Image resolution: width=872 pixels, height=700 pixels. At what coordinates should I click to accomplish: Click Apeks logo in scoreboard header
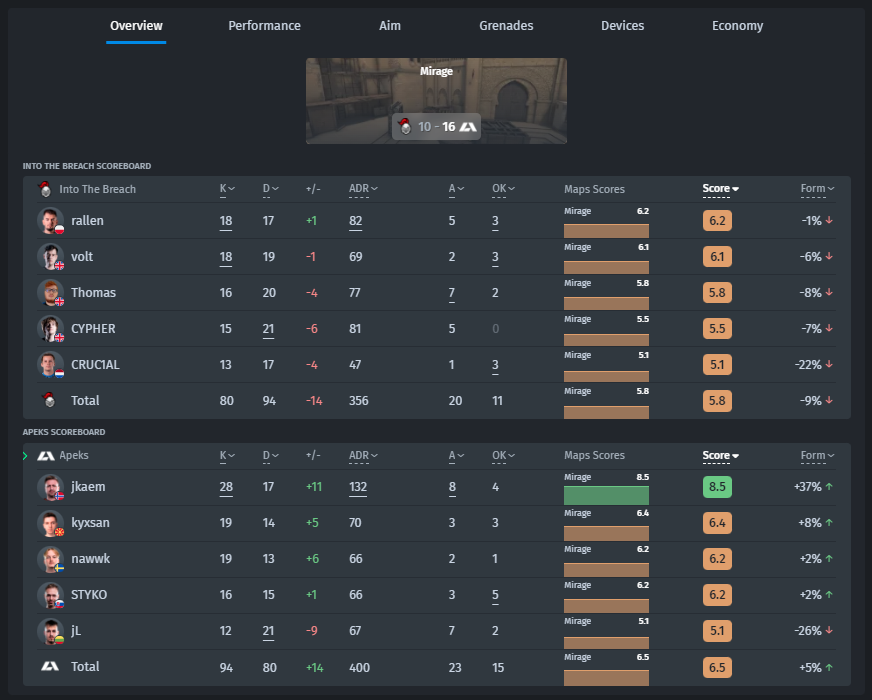click(46, 456)
